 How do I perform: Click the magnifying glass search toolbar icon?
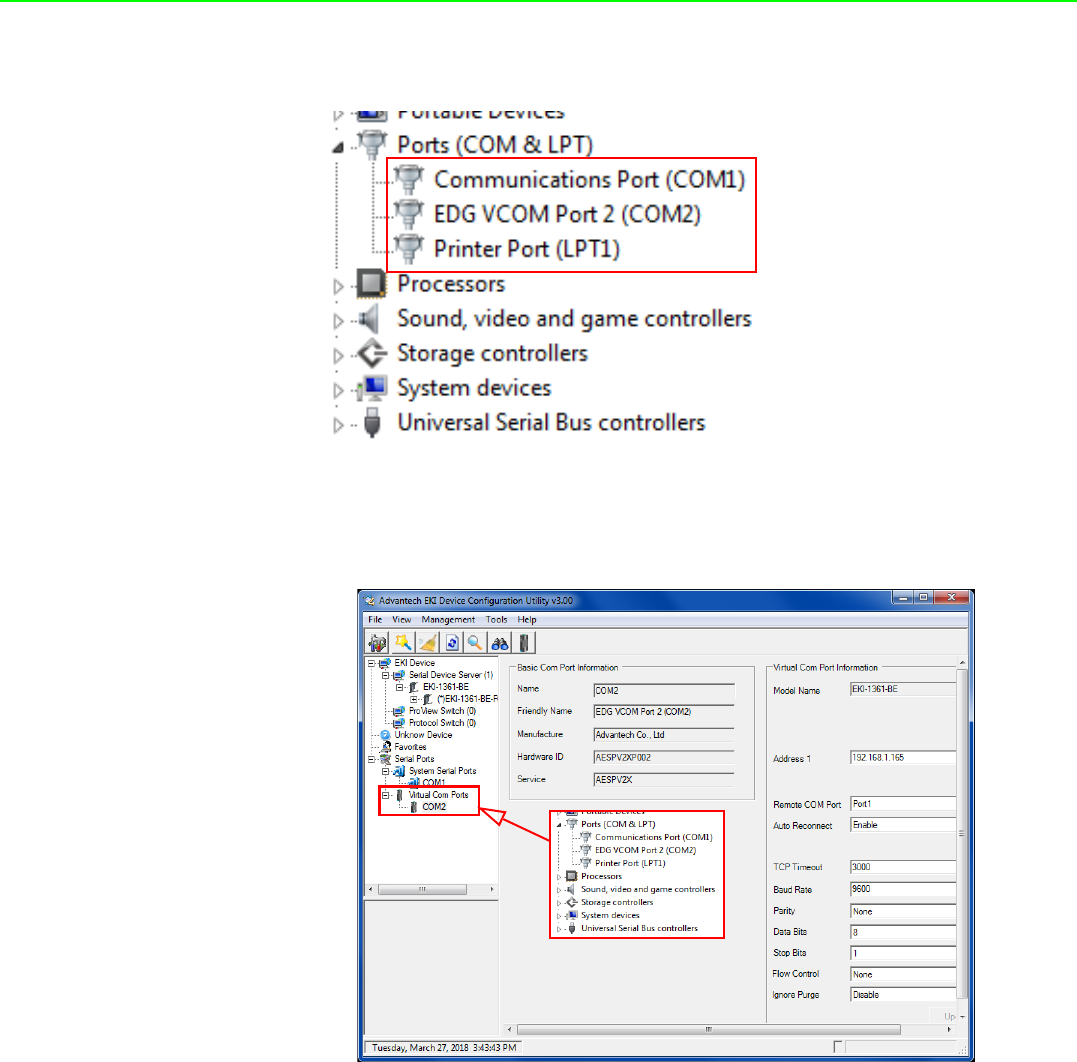pos(475,643)
